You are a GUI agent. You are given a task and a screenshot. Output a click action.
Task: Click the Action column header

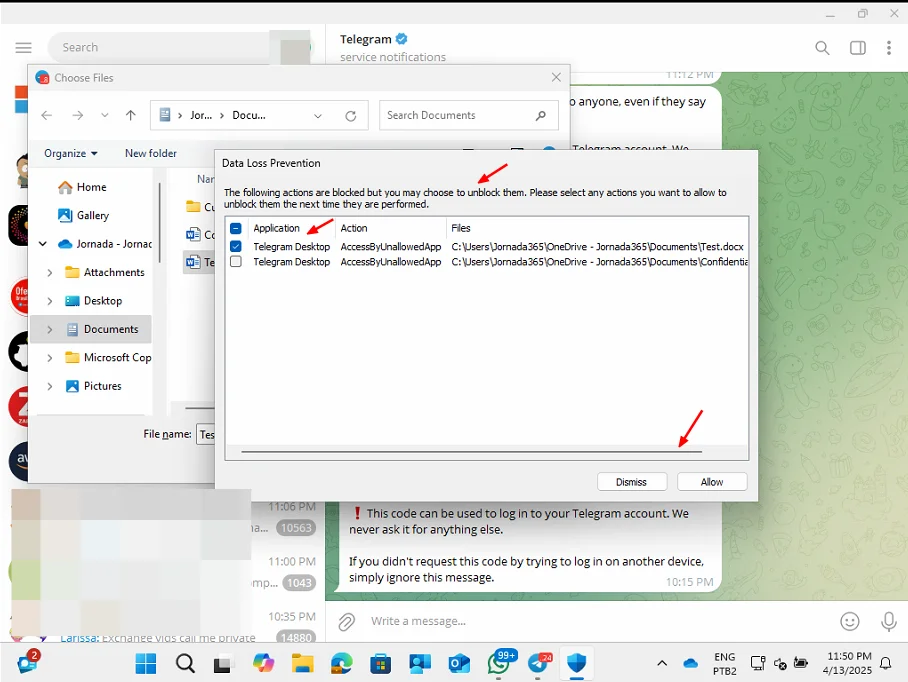[x=354, y=228]
